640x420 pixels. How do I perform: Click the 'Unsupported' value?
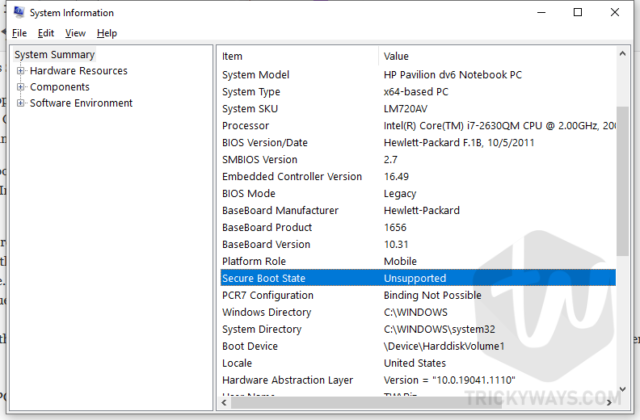click(415, 278)
